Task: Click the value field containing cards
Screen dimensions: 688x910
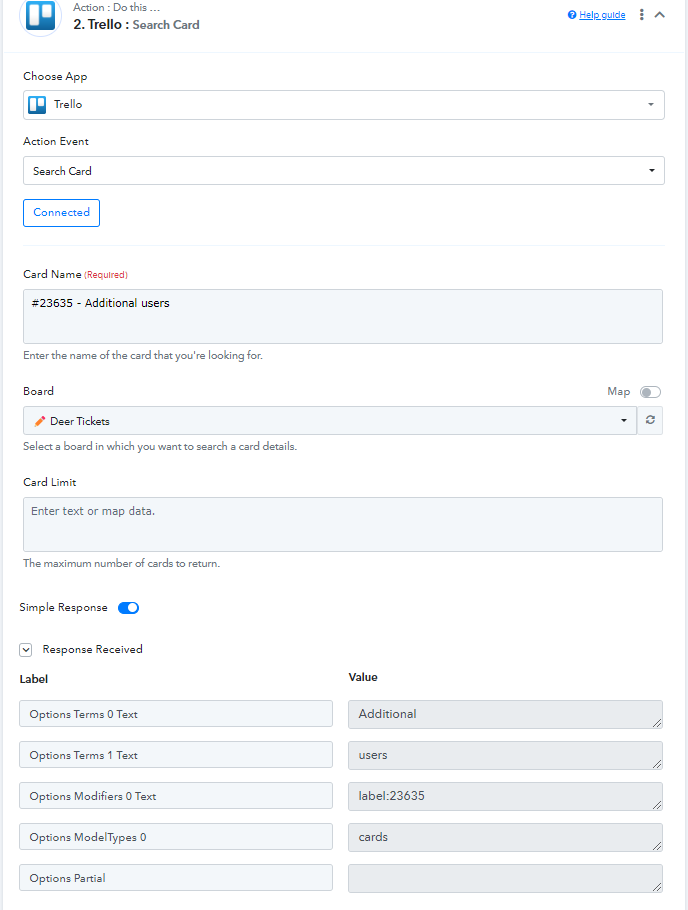Action: pyautogui.click(x=505, y=837)
